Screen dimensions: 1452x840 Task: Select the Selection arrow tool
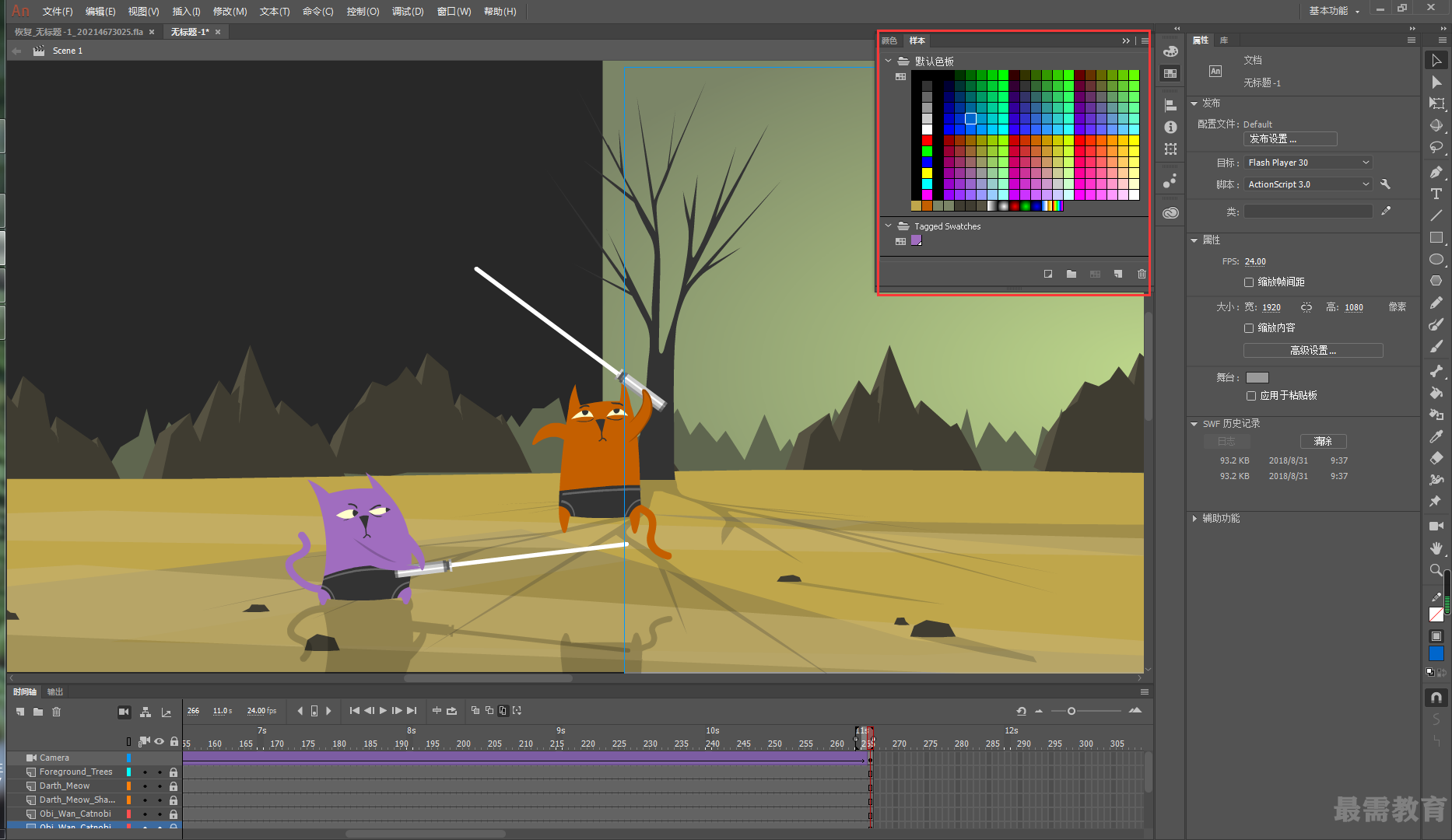1436,61
